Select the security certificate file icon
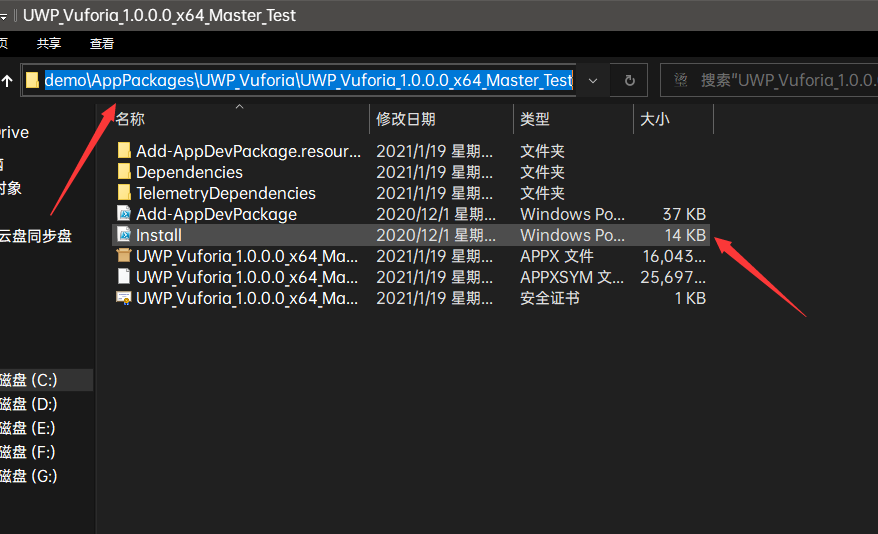 124,298
